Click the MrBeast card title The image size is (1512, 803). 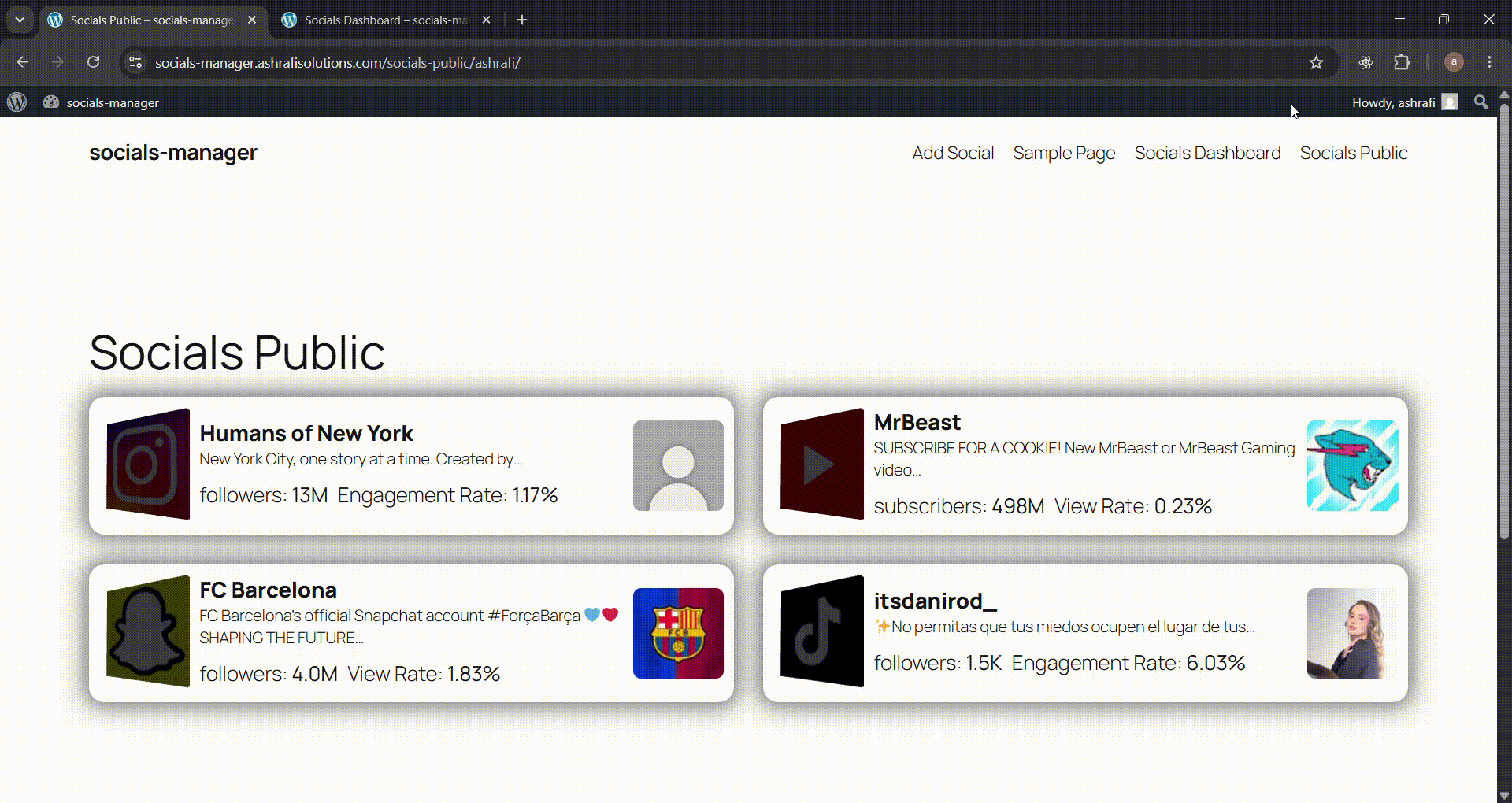[x=917, y=422]
